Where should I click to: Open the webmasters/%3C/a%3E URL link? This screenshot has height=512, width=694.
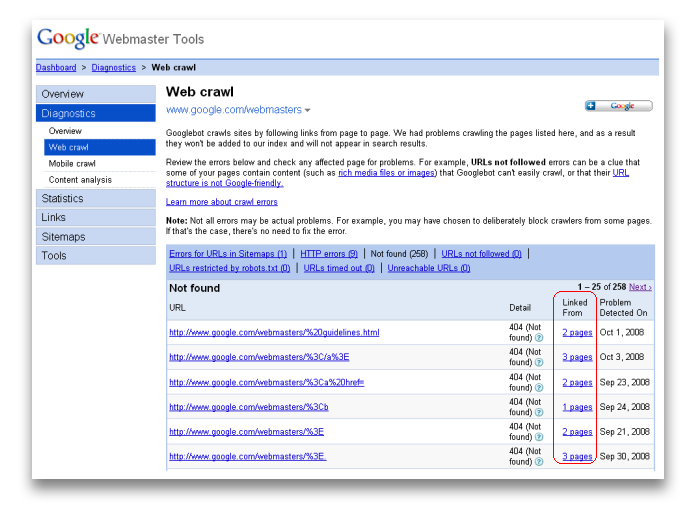(x=259, y=357)
